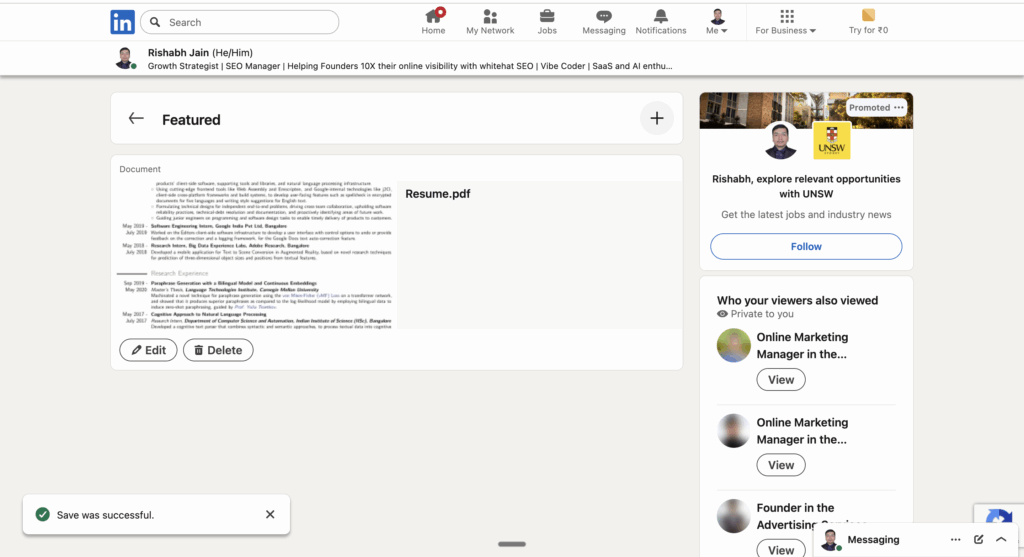1024x557 pixels.
Task: Open the Jobs section
Action: (x=547, y=22)
